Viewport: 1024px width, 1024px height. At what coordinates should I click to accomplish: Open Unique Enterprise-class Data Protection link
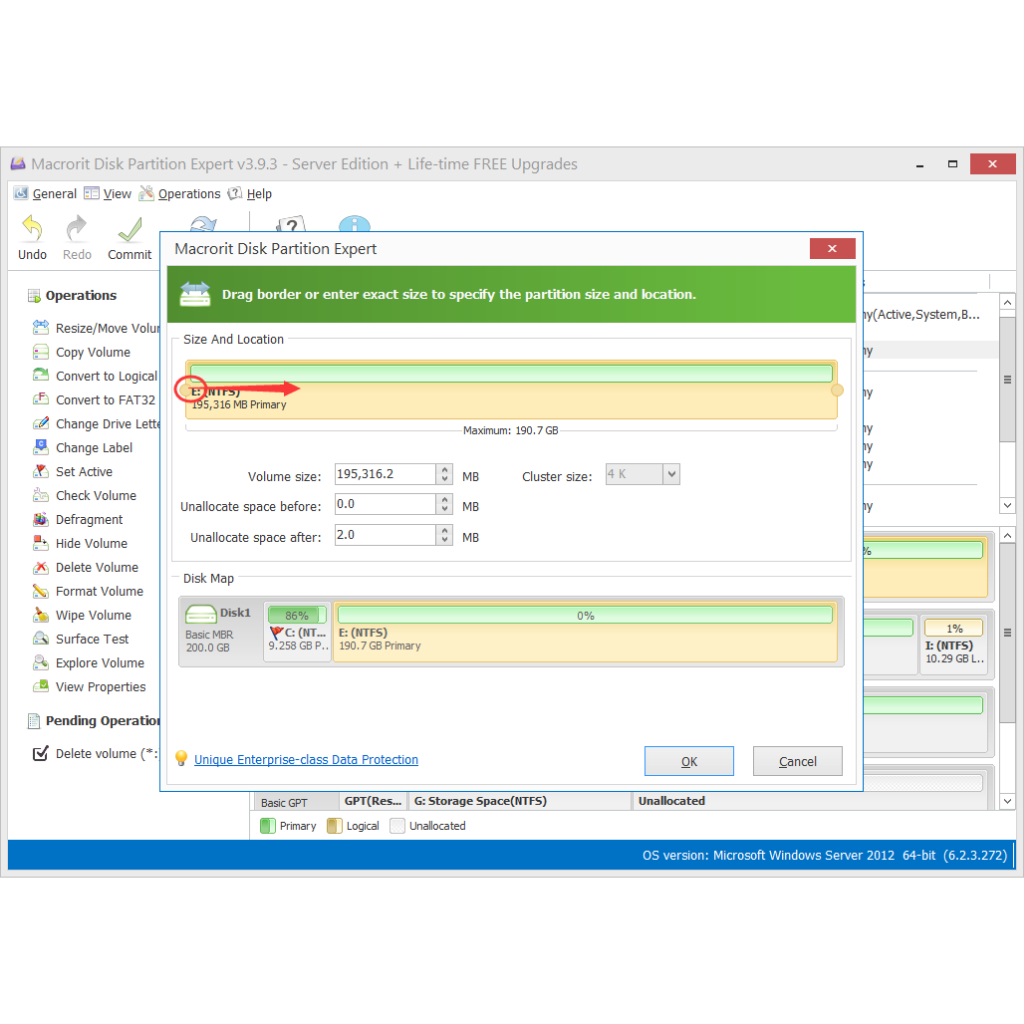306,760
